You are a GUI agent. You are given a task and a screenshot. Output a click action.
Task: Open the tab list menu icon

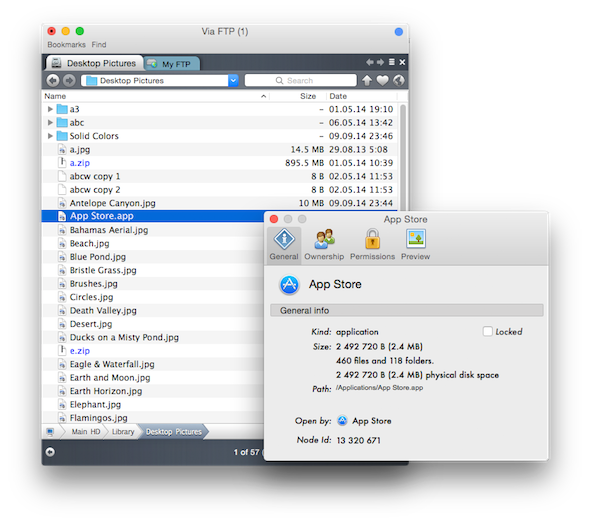click(x=392, y=62)
